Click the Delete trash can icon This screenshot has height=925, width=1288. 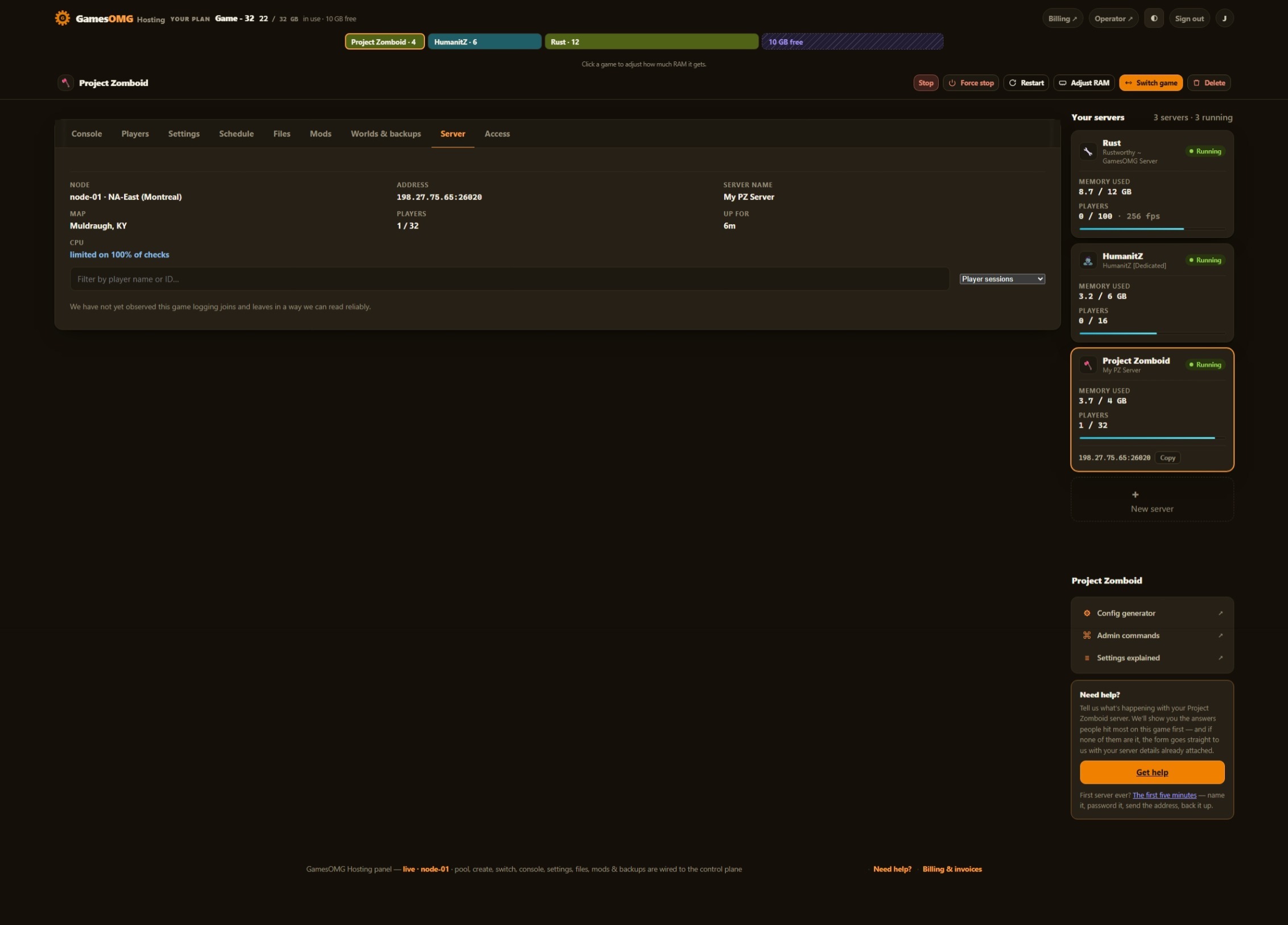[x=1196, y=83]
